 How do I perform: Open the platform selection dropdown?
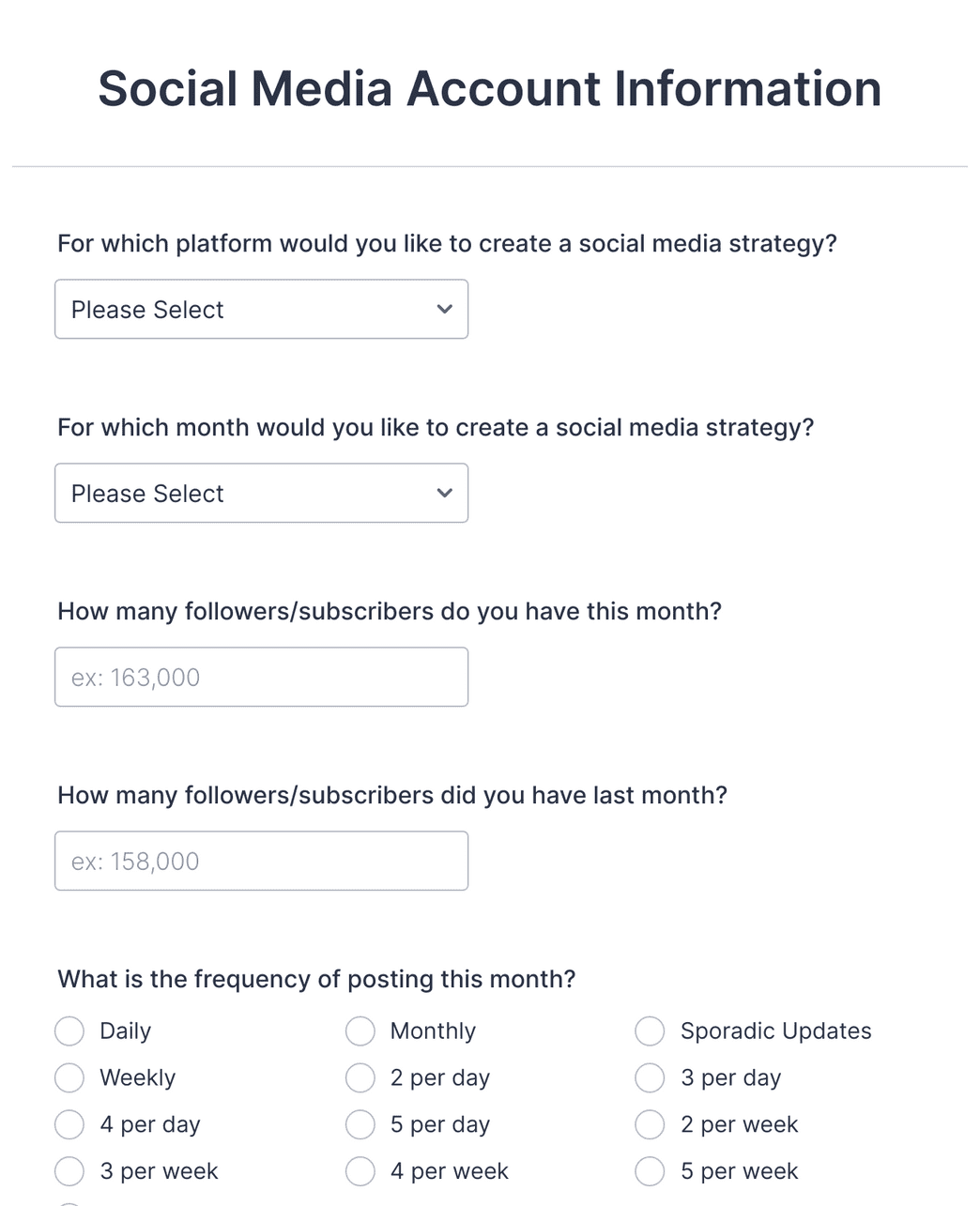(x=261, y=309)
